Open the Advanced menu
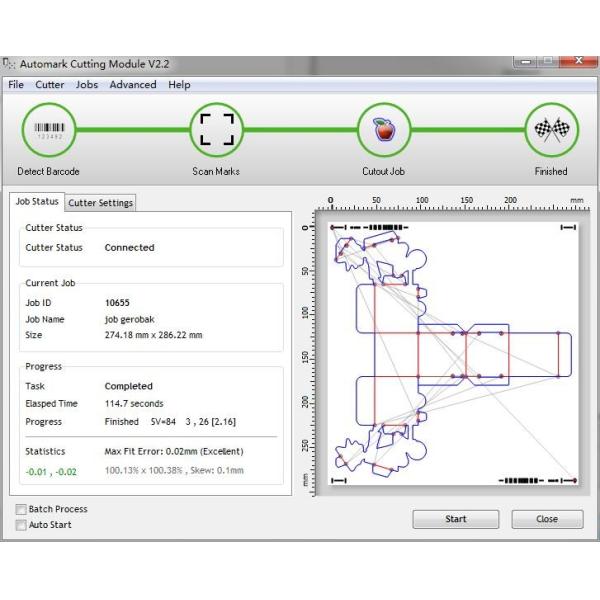 point(133,85)
